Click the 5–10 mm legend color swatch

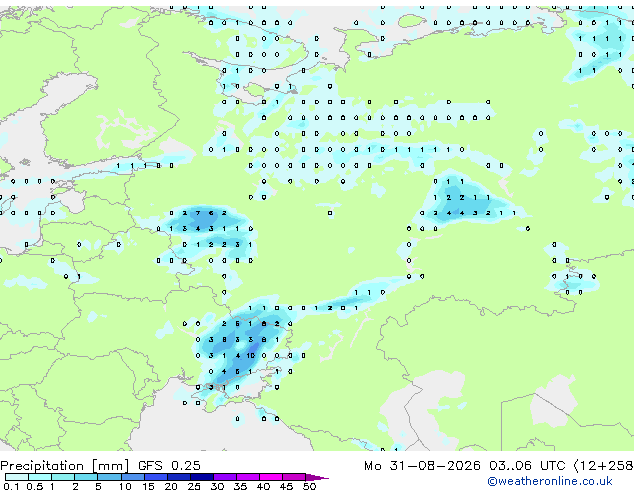(x=109, y=477)
